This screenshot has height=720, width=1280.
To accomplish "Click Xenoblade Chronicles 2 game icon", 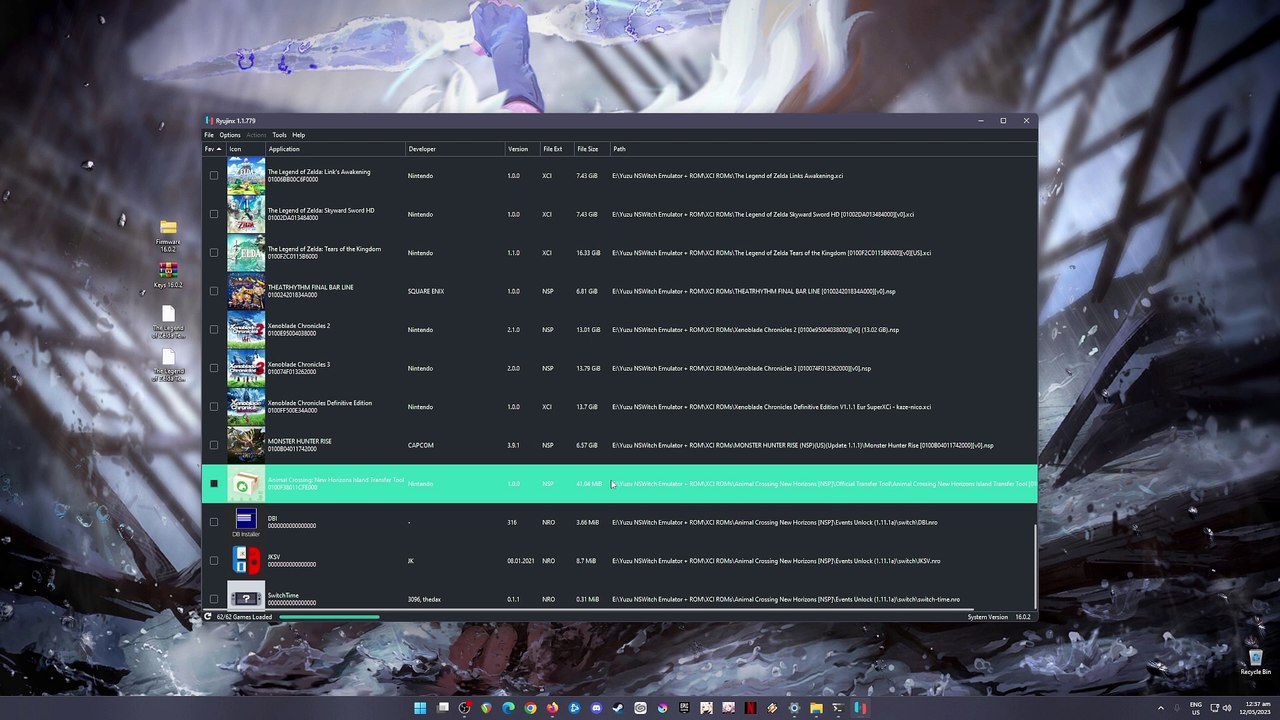I will 246,330.
